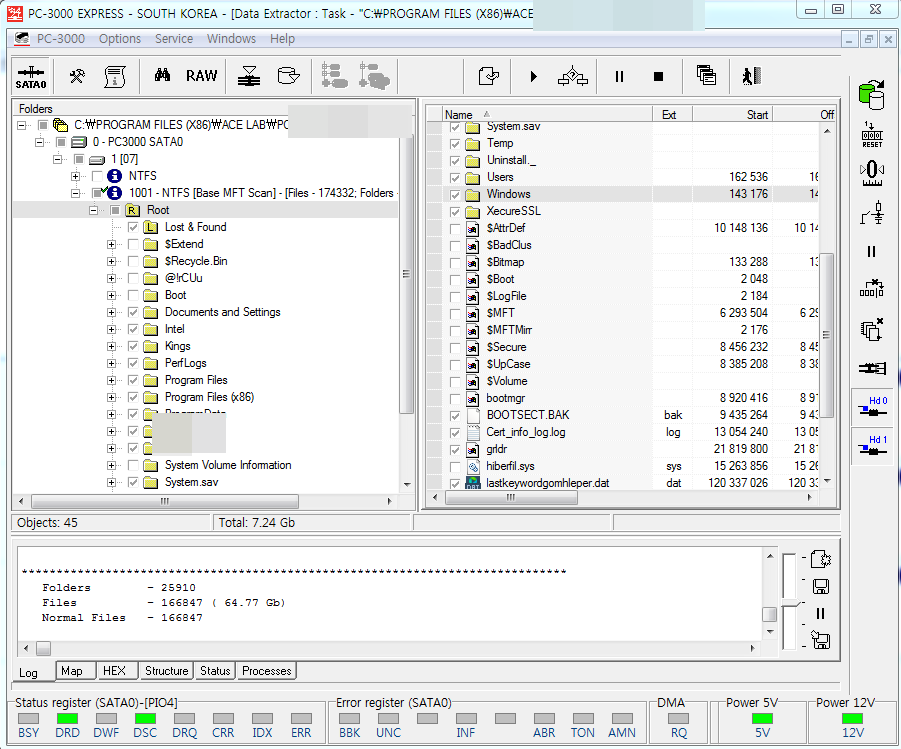This screenshot has width=901, height=749.
Task: Uncheck the BOOTSECT.BAK checkbox
Action: click(x=455, y=416)
